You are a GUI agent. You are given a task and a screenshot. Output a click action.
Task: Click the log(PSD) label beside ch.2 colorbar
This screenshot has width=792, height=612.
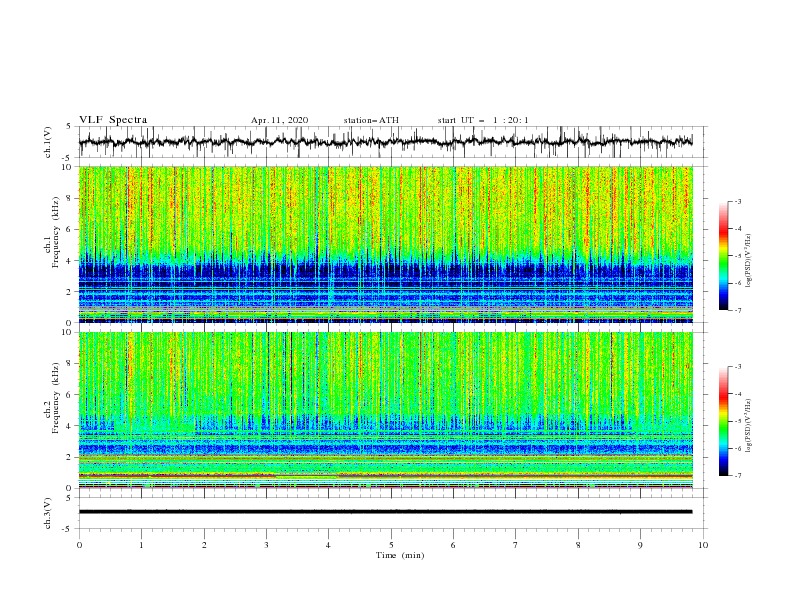[749, 425]
